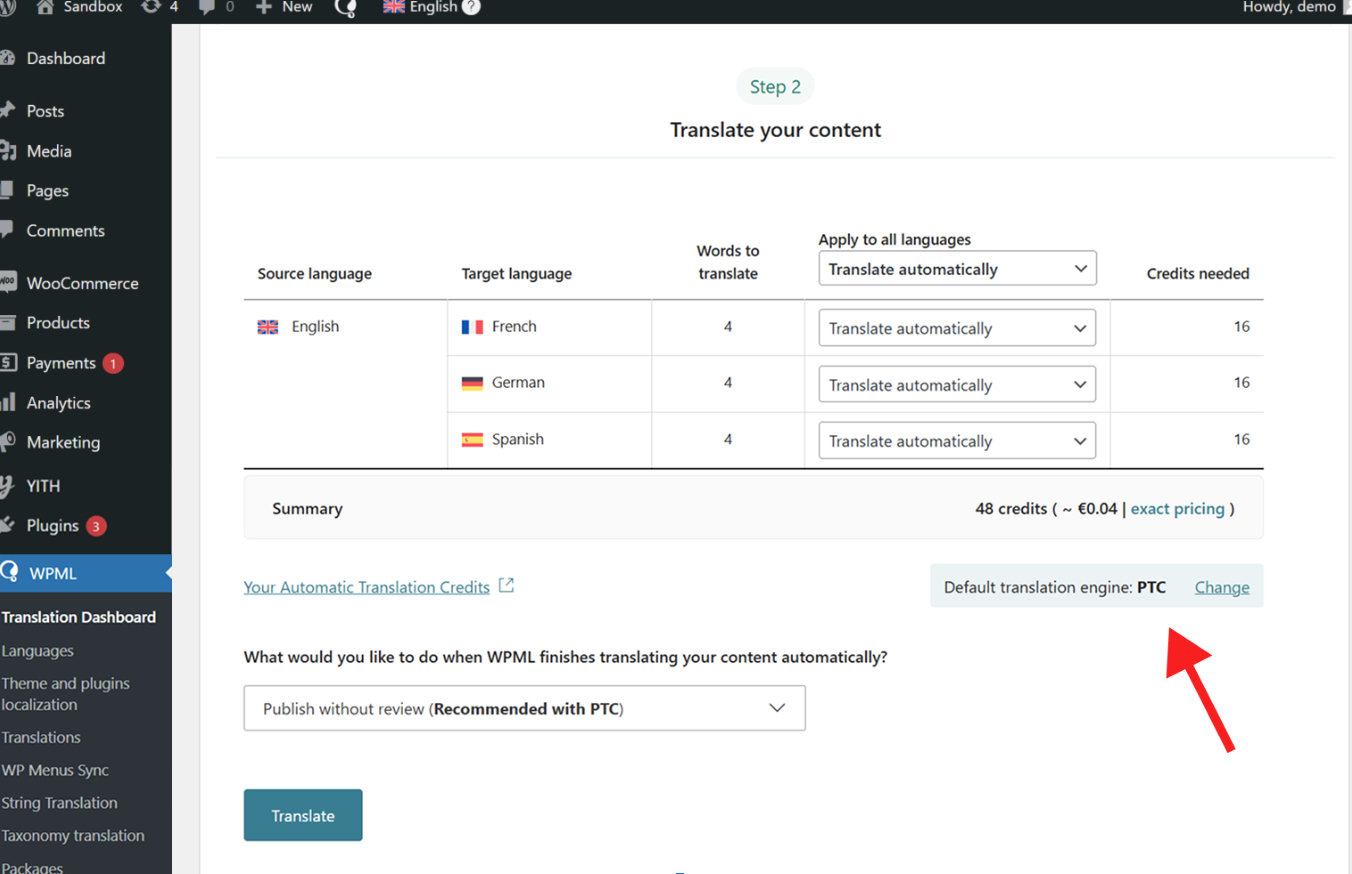
Task: Click the French credits needed value 16
Action: tap(1241, 327)
